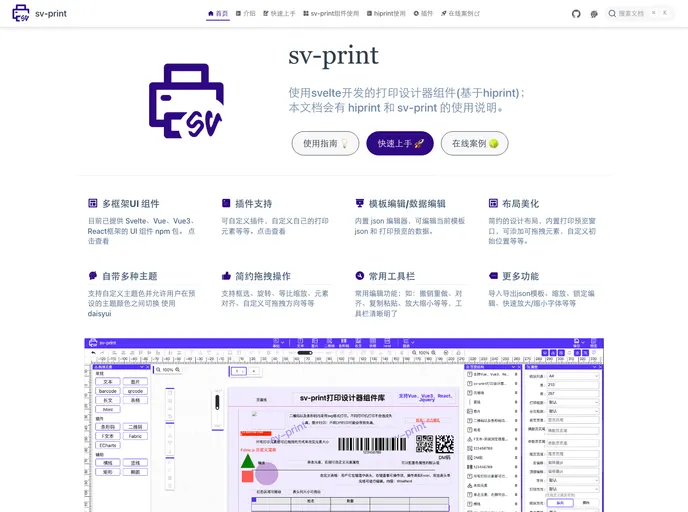Click the 布局美化 feature heading

(x=520, y=204)
